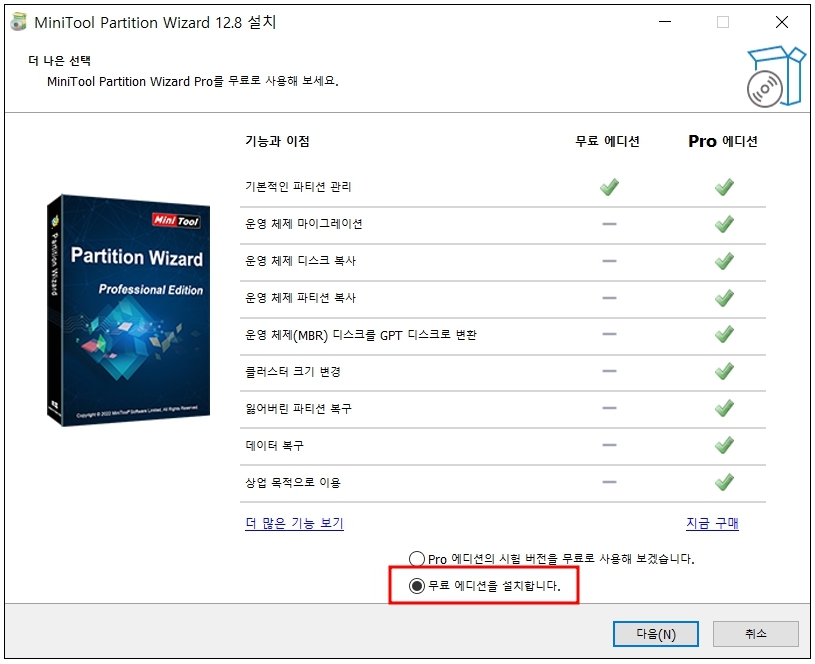Click free edition dash for 운영 체제 디스크 복사
Screen dimensions: 815x664
[x=609, y=261]
